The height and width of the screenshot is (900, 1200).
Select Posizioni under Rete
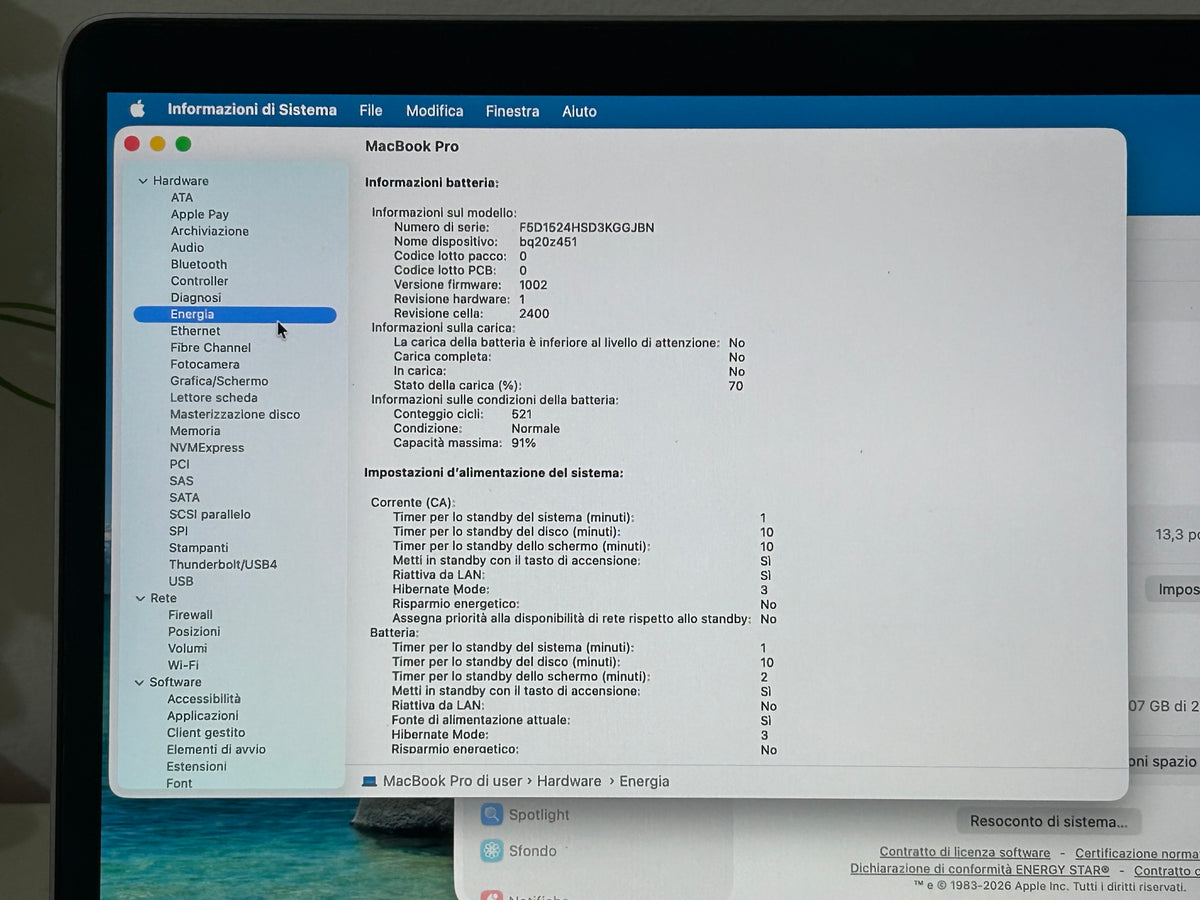[194, 632]
